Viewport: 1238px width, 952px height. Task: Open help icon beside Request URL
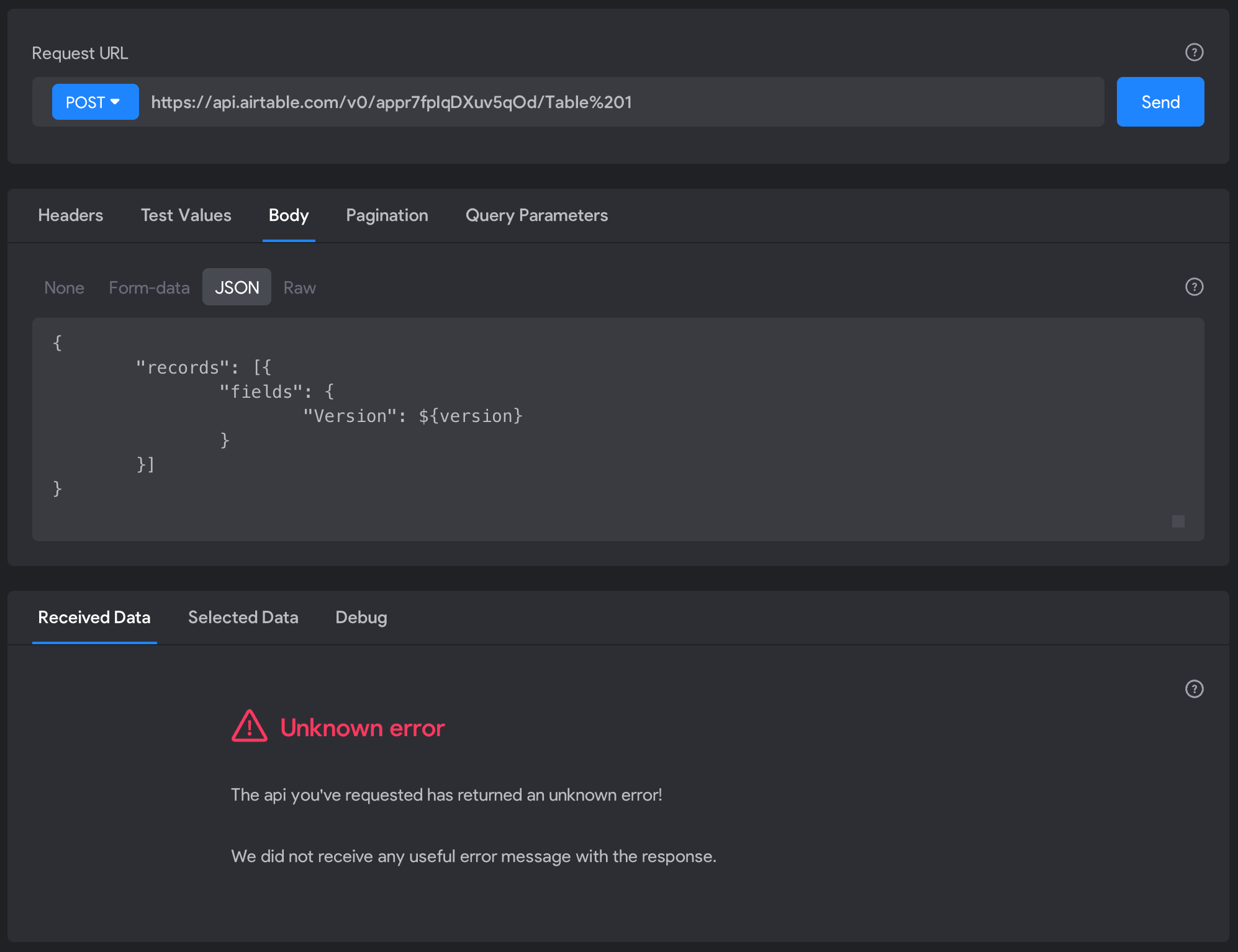point(1194,52)
